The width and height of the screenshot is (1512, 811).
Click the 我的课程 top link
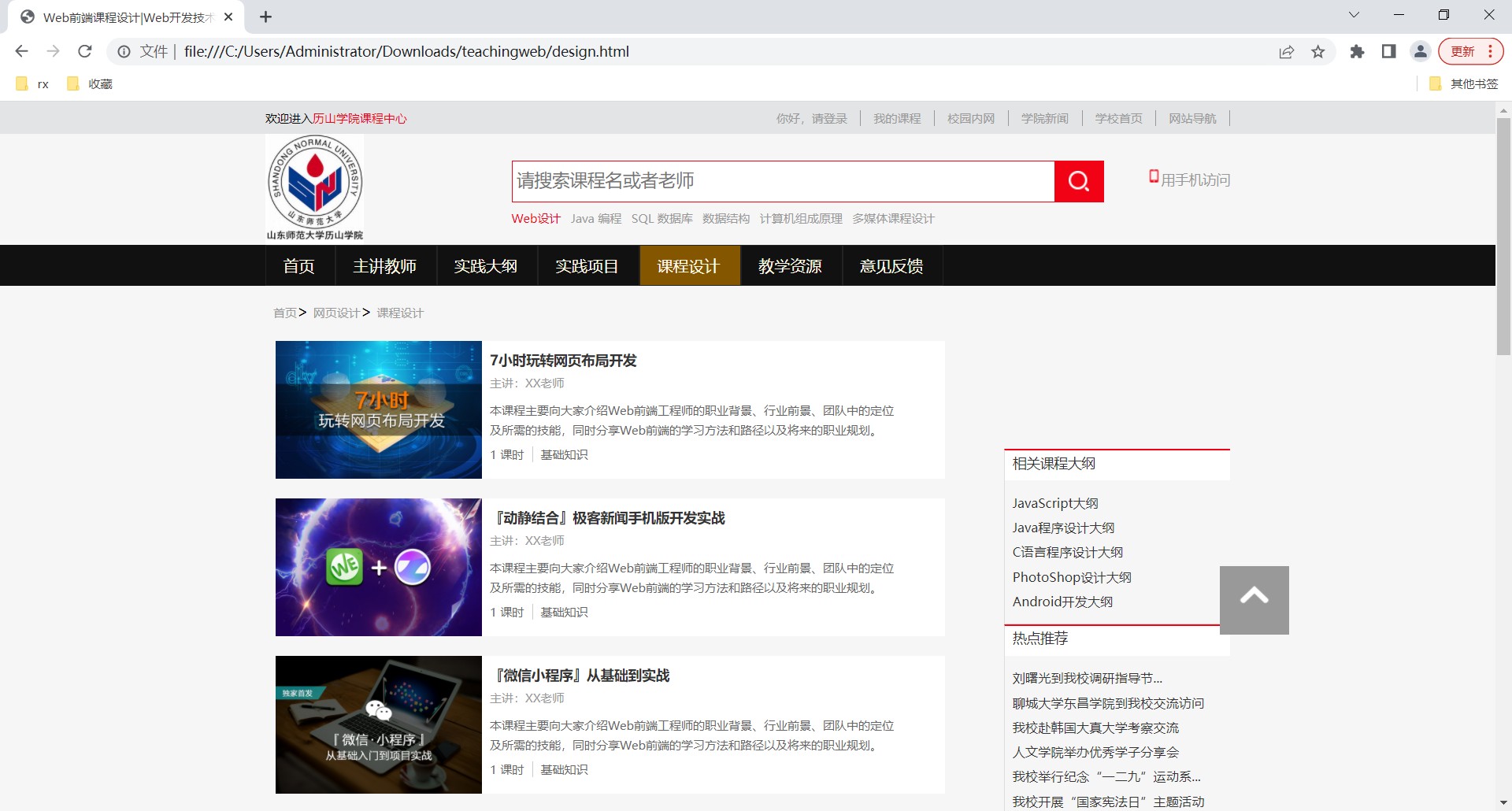pyautogui.click(x=897, y=118)
